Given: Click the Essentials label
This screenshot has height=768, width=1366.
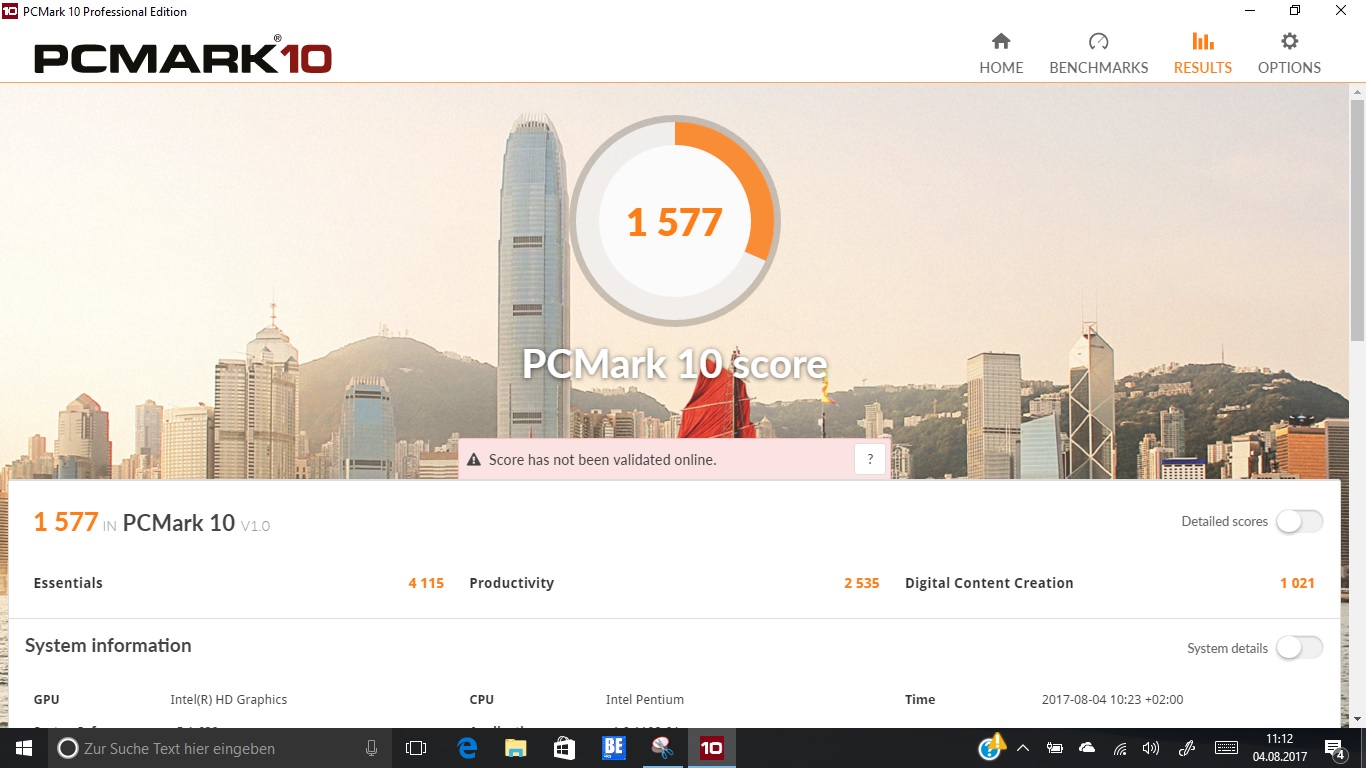Looking at the screenshot, I should 68,583.
